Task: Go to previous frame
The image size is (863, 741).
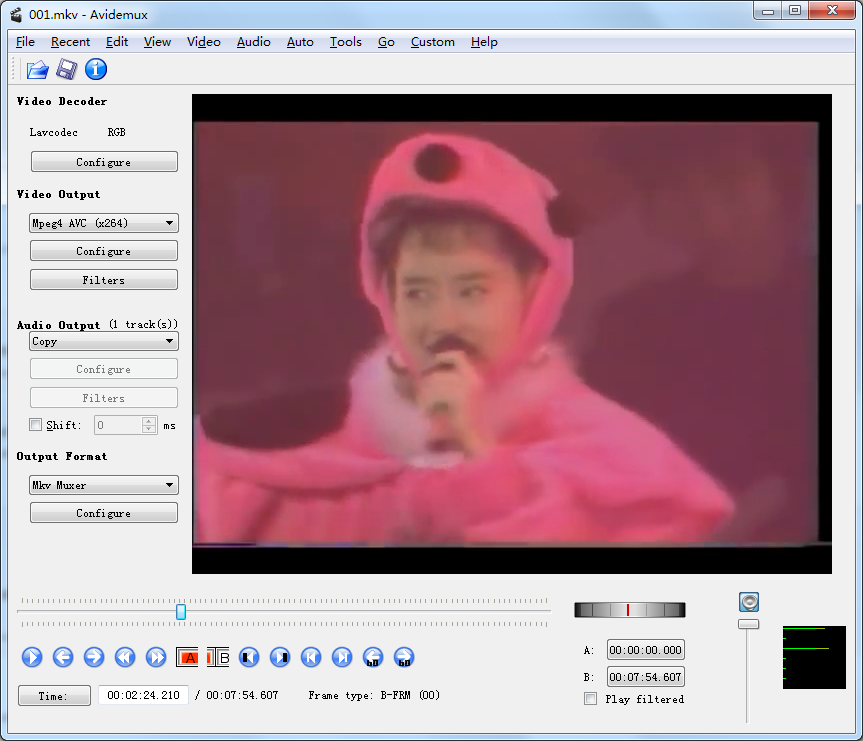Action: (63, 657)
